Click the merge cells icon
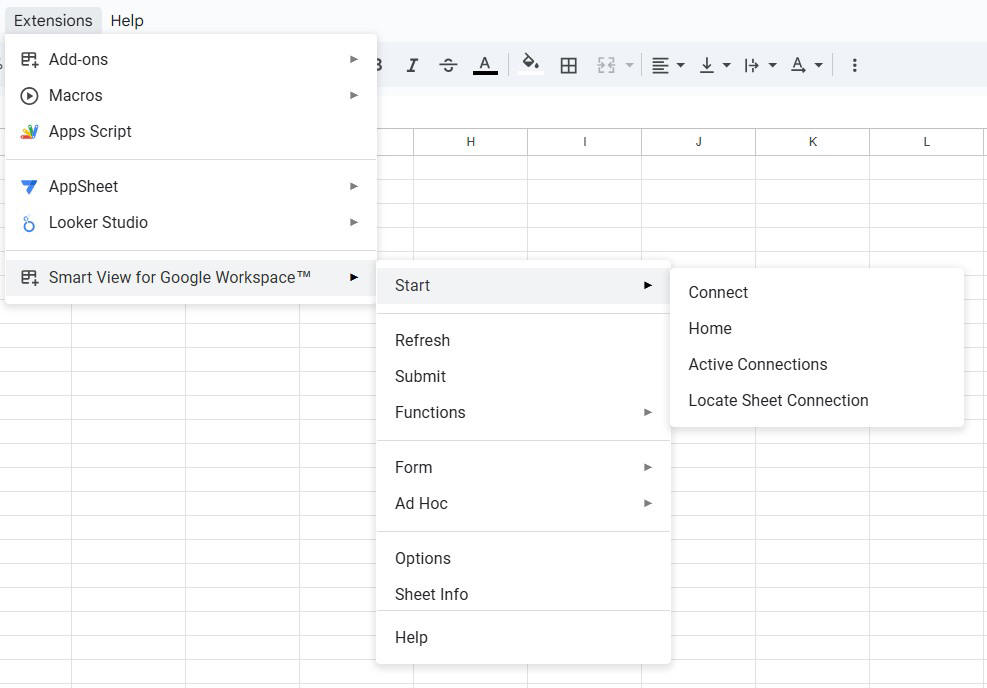The width and height of the screenshot is (987, 688). click(x=605, y=64)
